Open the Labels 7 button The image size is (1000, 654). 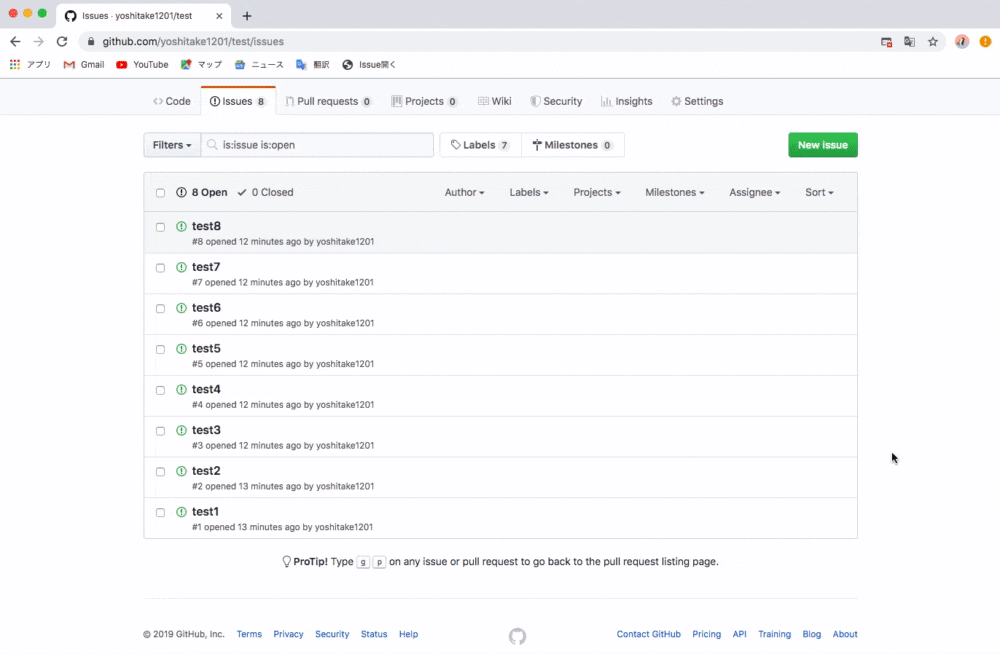coord(480,145)
